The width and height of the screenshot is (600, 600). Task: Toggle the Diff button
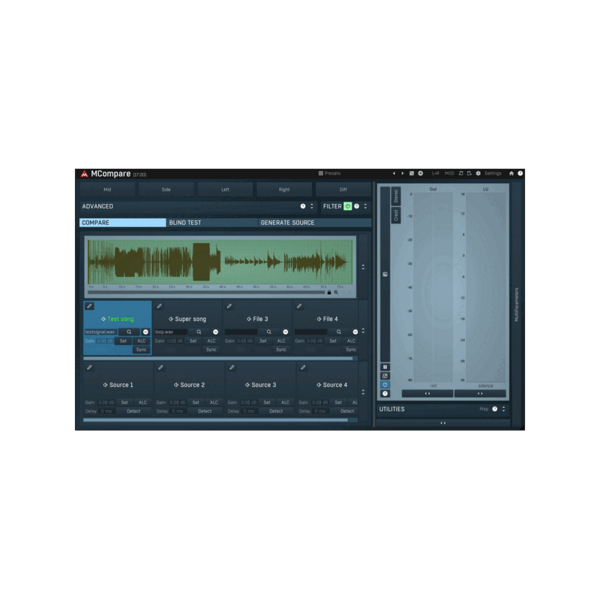click(x=343, y=189)
